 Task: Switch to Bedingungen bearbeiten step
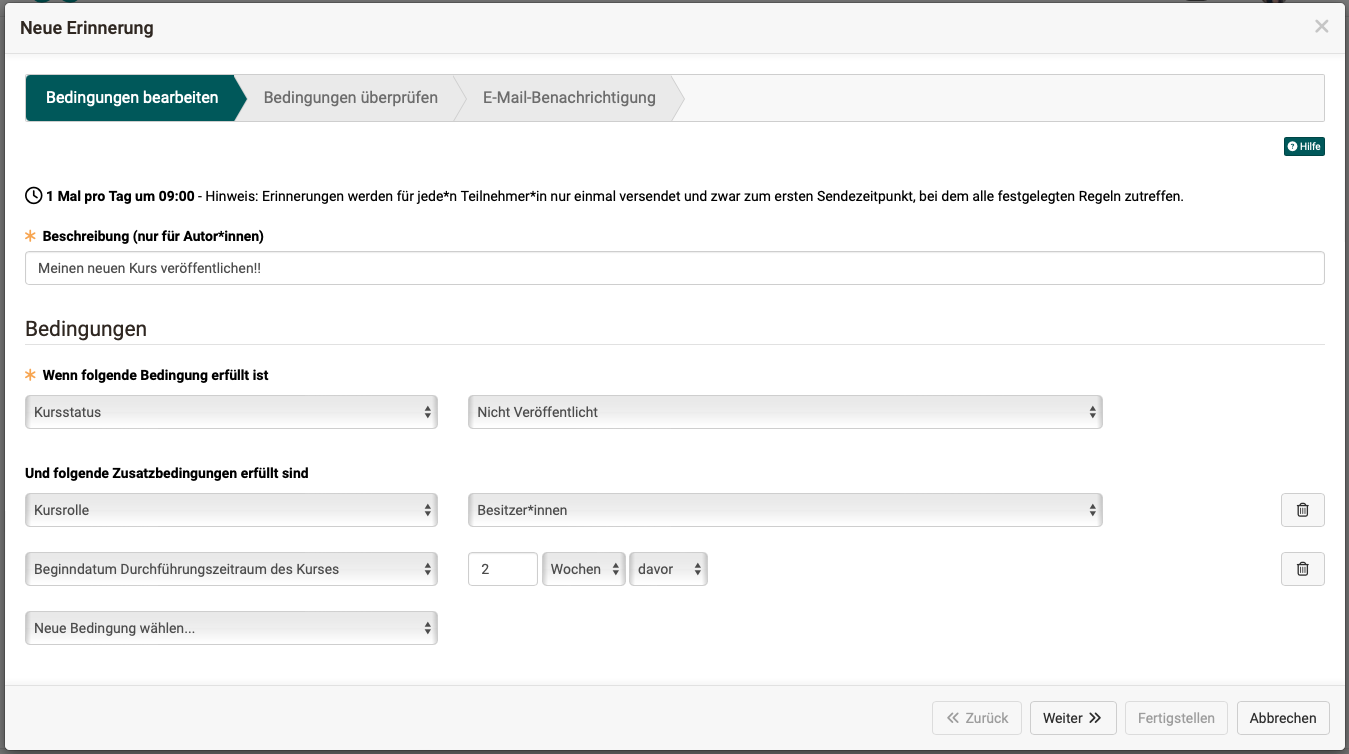click(x=132, y=98)
